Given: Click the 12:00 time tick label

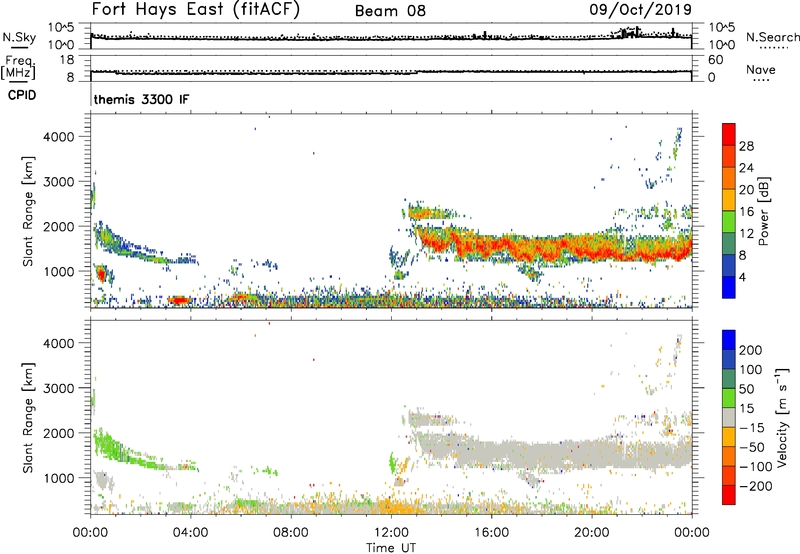Looking at the screenshot, I should pos(391,533).
